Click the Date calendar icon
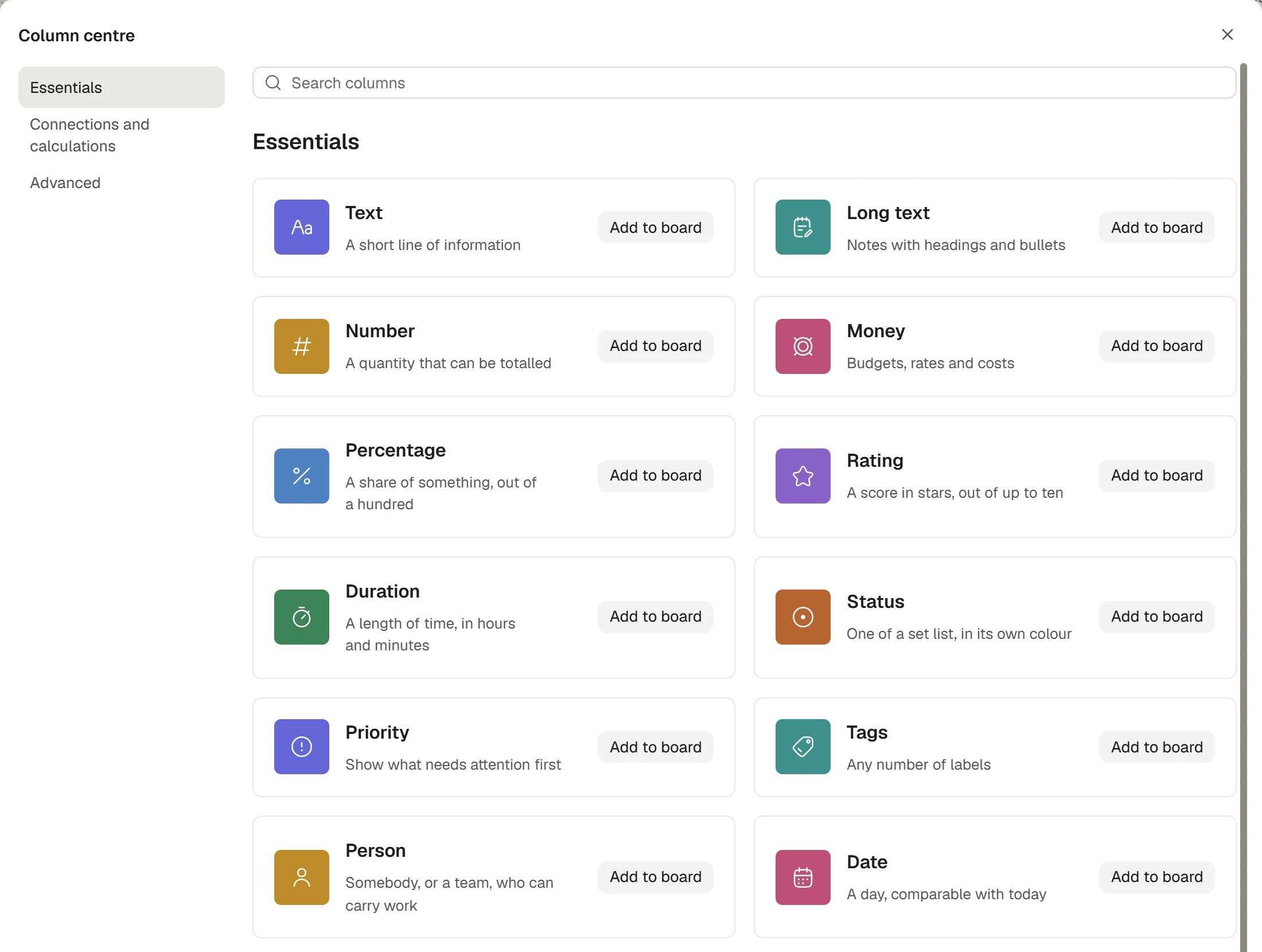Screen dimensions: 1262x952 pyautogui.click(x=803, y=877)
